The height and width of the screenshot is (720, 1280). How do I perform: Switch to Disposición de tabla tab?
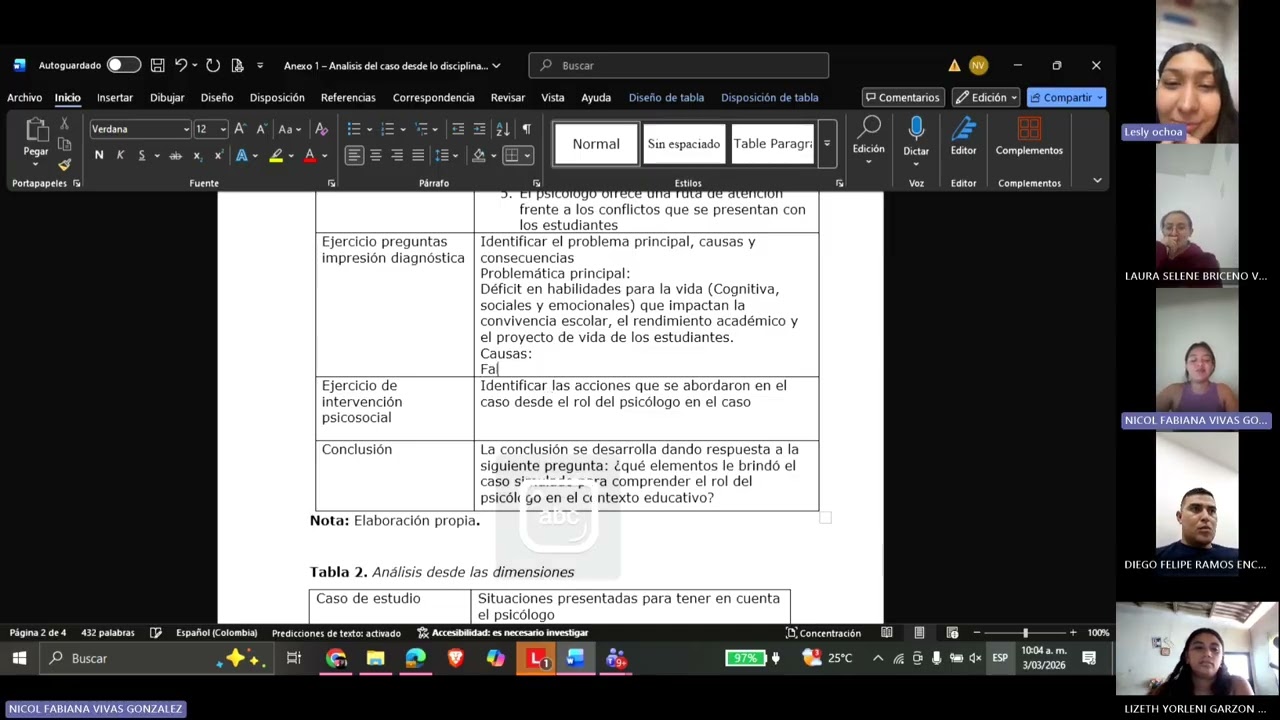coord(770,97)
